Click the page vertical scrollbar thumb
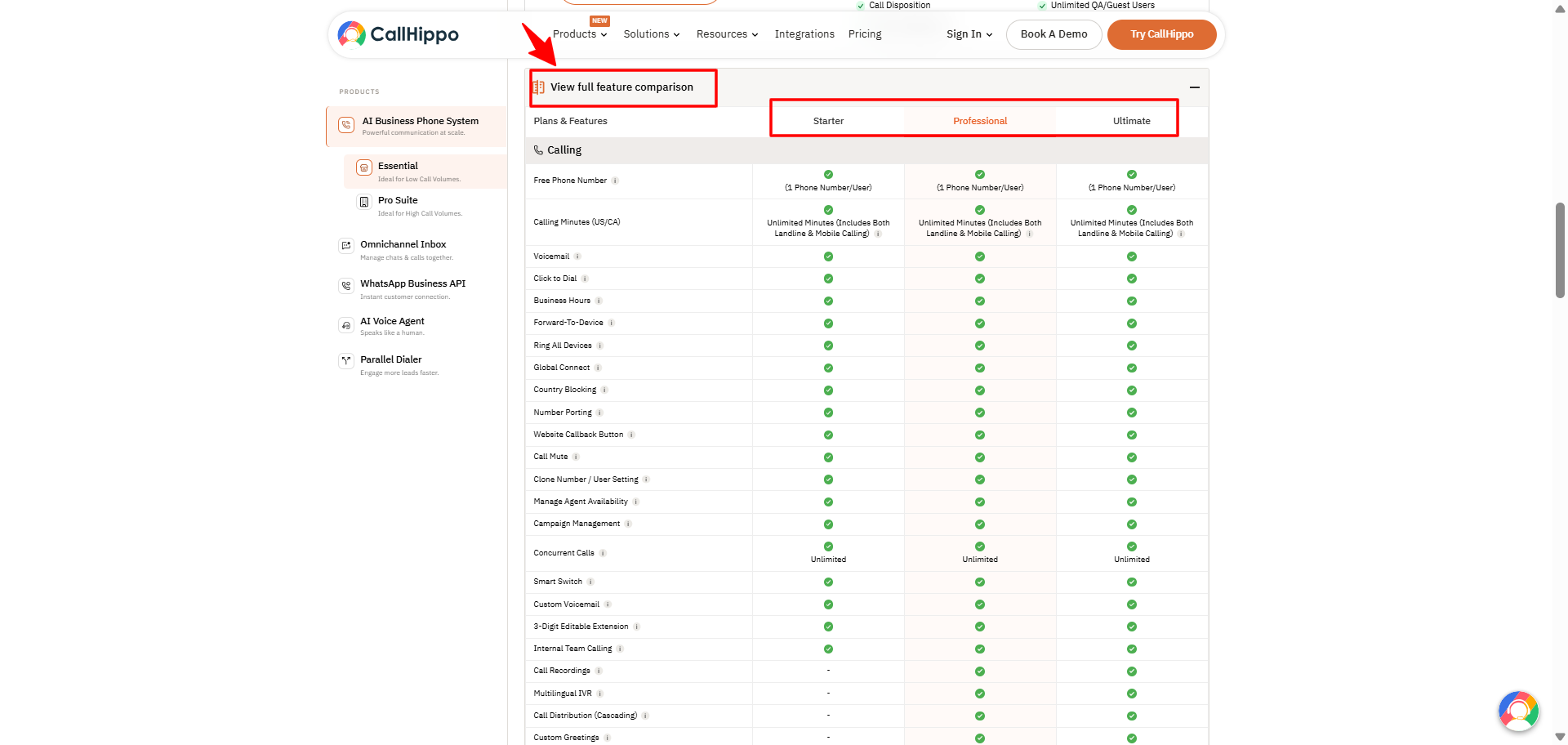 [1560, 250]
